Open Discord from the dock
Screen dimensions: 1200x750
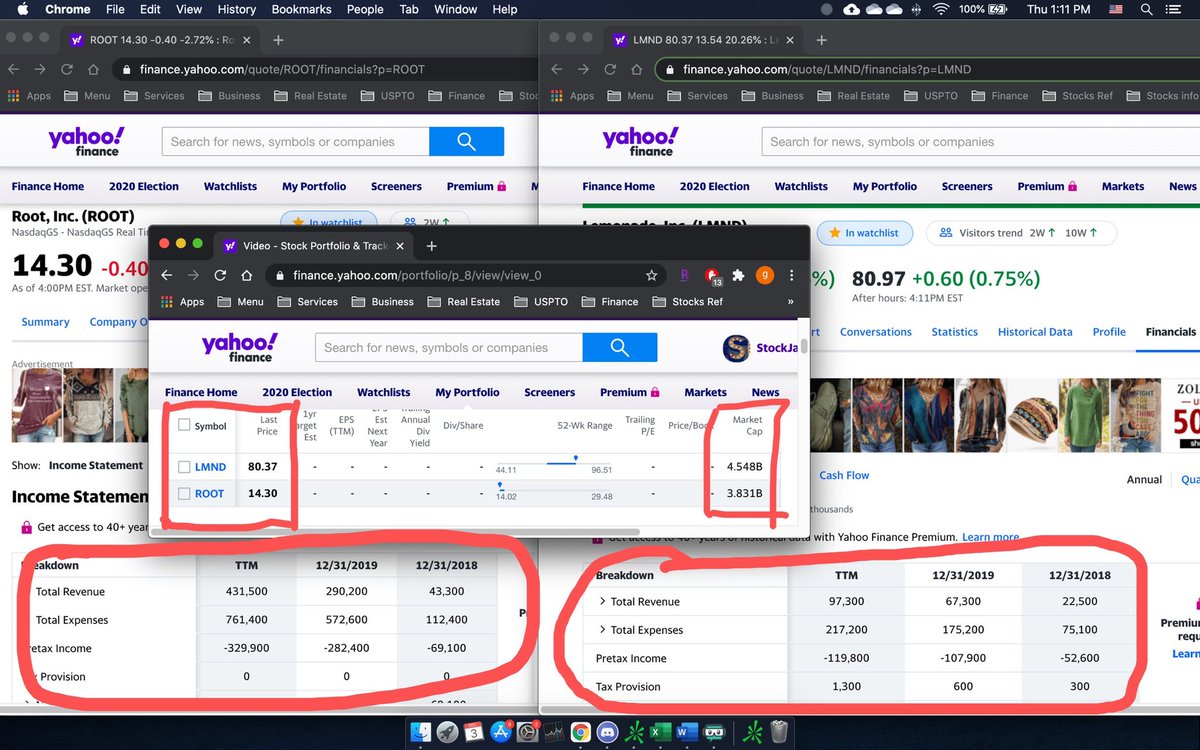pyautogui.click(x=606, y=733)
